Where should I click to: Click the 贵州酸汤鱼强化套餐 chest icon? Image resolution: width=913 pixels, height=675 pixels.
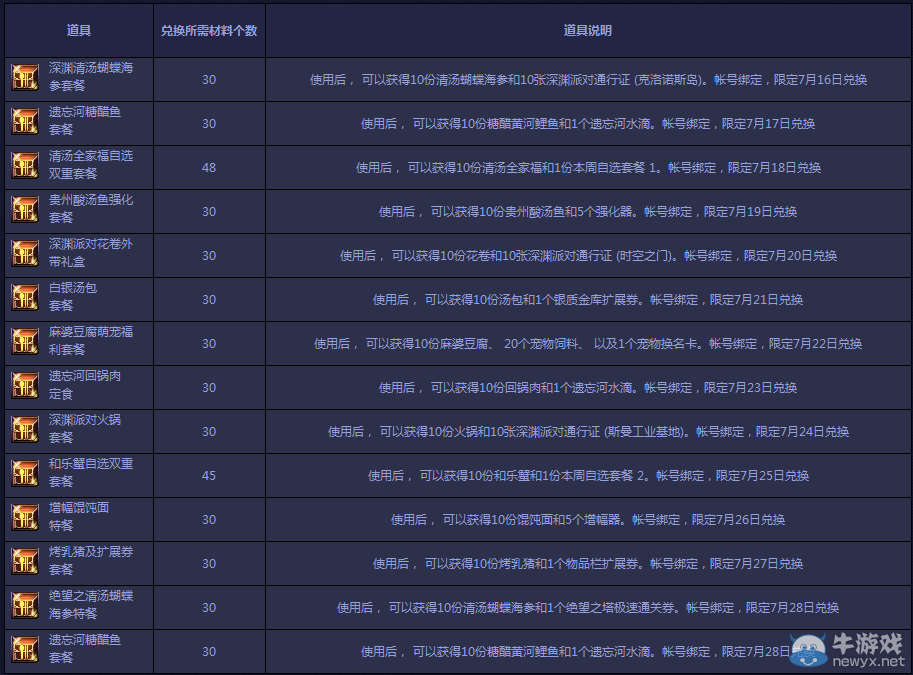click(x=24, y=211)
